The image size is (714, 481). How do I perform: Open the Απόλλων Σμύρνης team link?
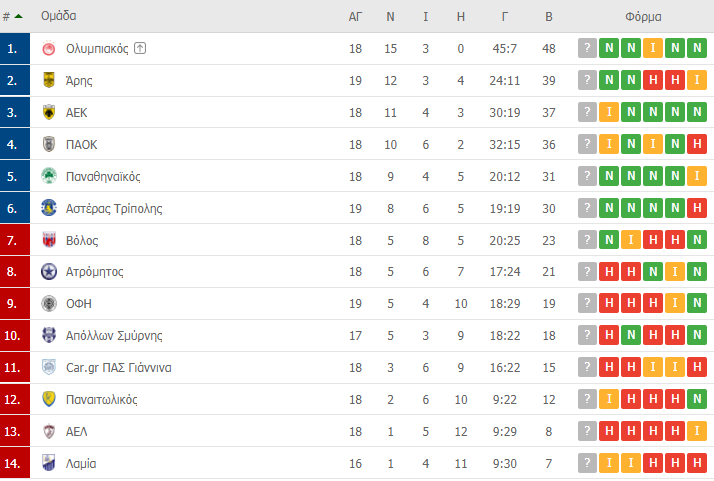tap(114, 336)
